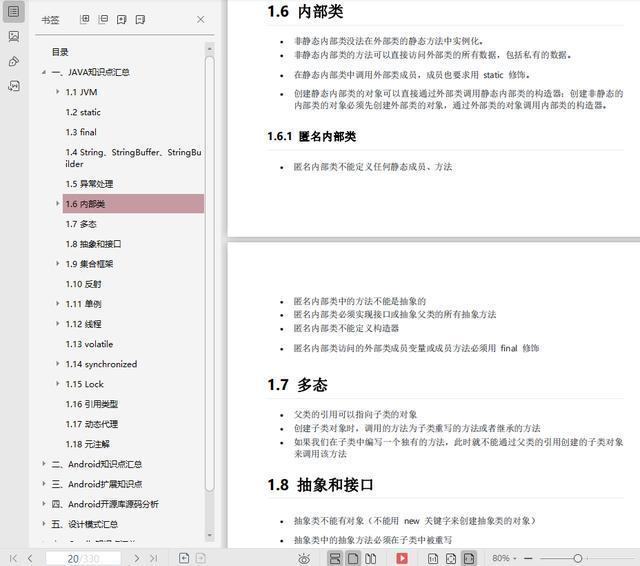Screen dimensions: 640x566
Task: Open the 目录 bookmark
Action: click(60, 52)
